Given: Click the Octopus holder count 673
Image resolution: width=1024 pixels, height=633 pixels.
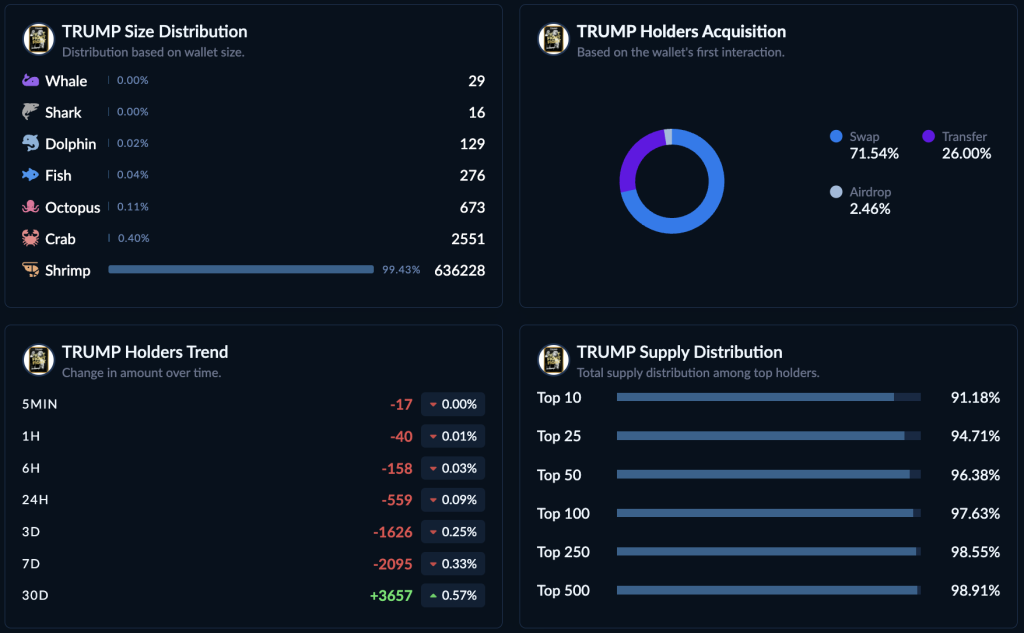Looking at the screenshot, I should 472,208.
